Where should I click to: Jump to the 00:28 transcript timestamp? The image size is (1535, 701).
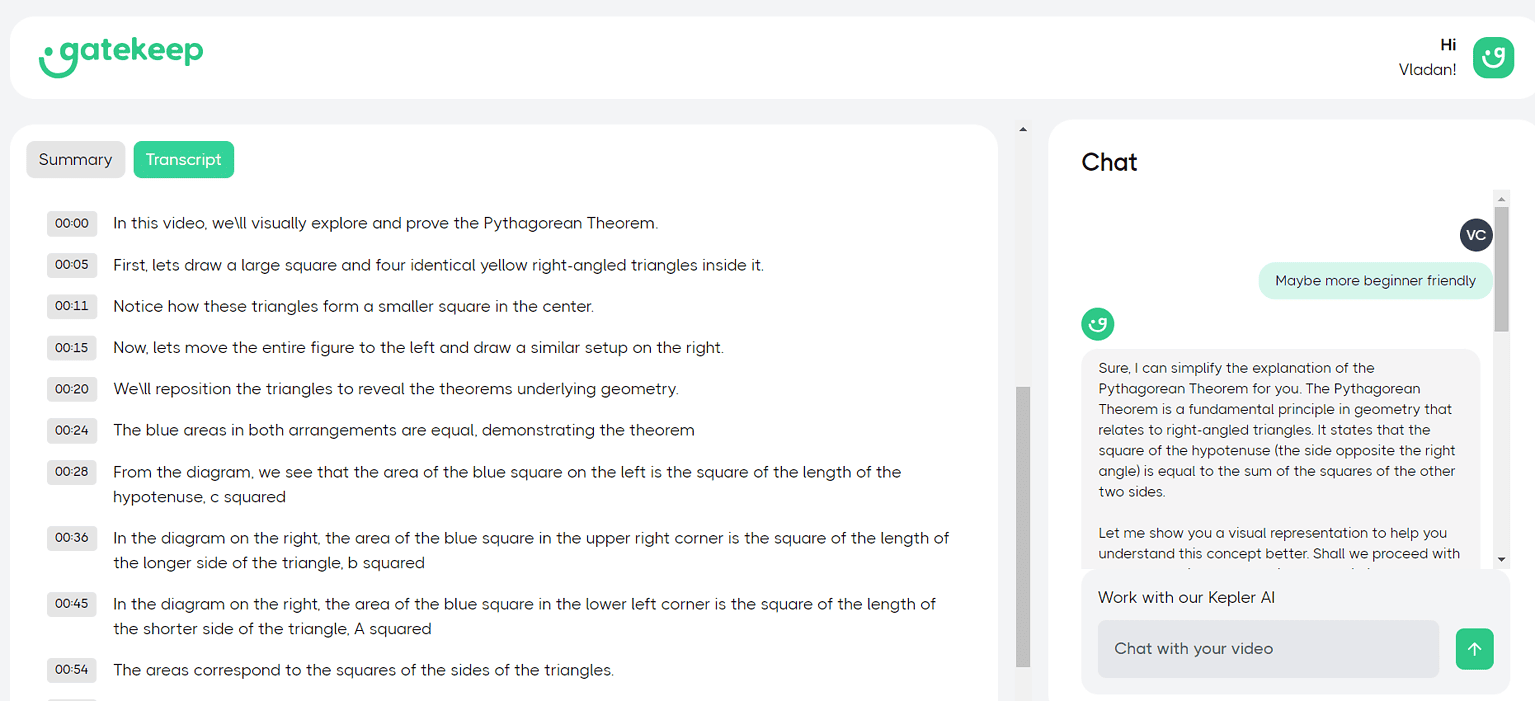[71, 471]
